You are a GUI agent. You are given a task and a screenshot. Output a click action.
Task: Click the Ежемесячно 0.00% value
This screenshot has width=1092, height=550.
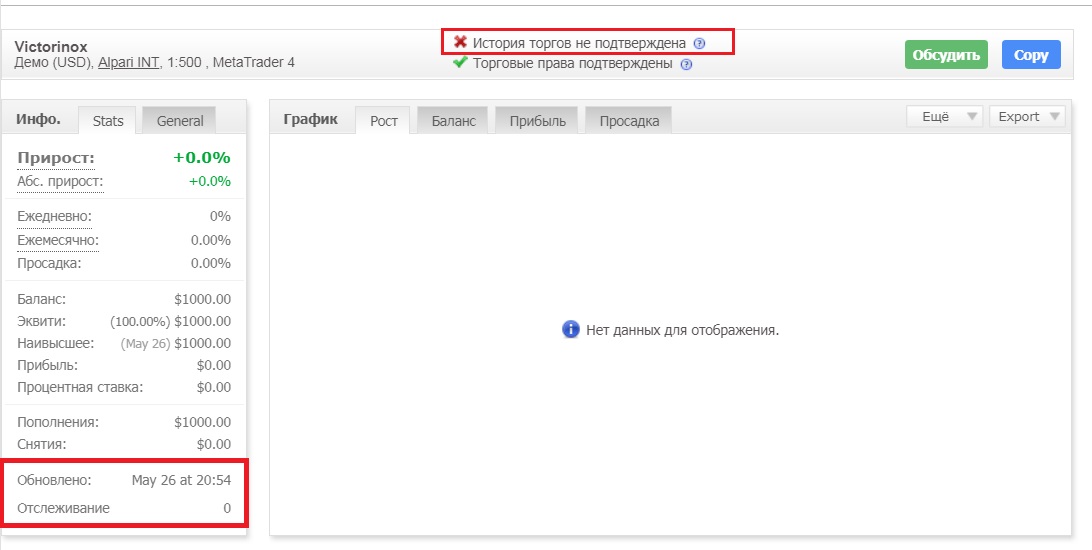pyautogui.click(x=211, y=240)
